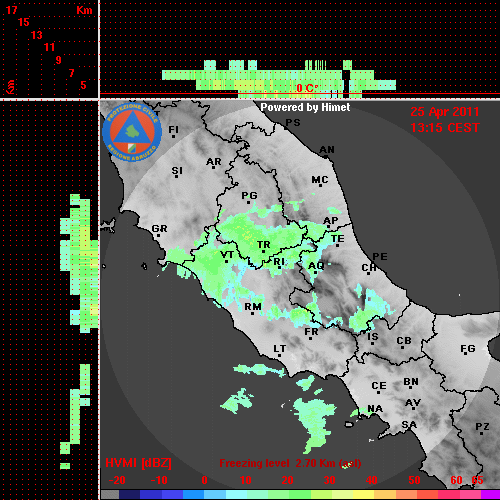Click the TE city label
Image resolution: width=500 pixels, height=500 pixels.
pos(338,238)
